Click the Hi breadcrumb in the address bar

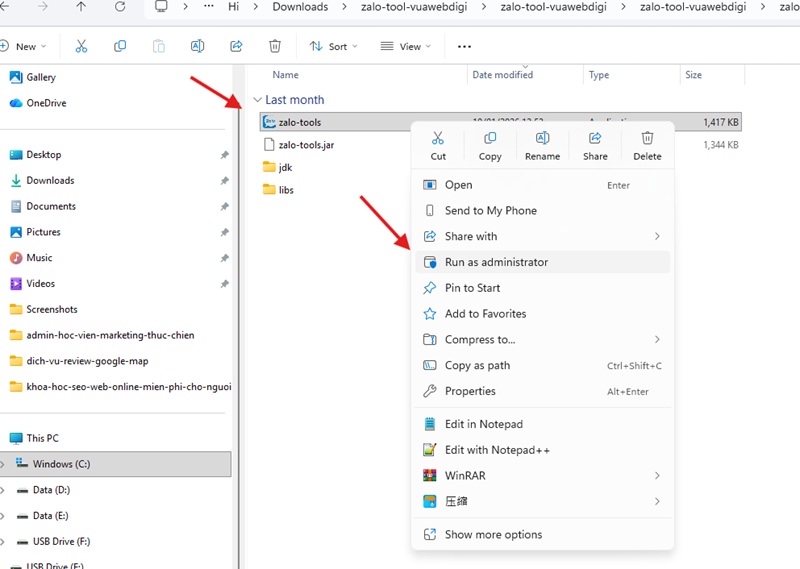(x=234, y=7)
